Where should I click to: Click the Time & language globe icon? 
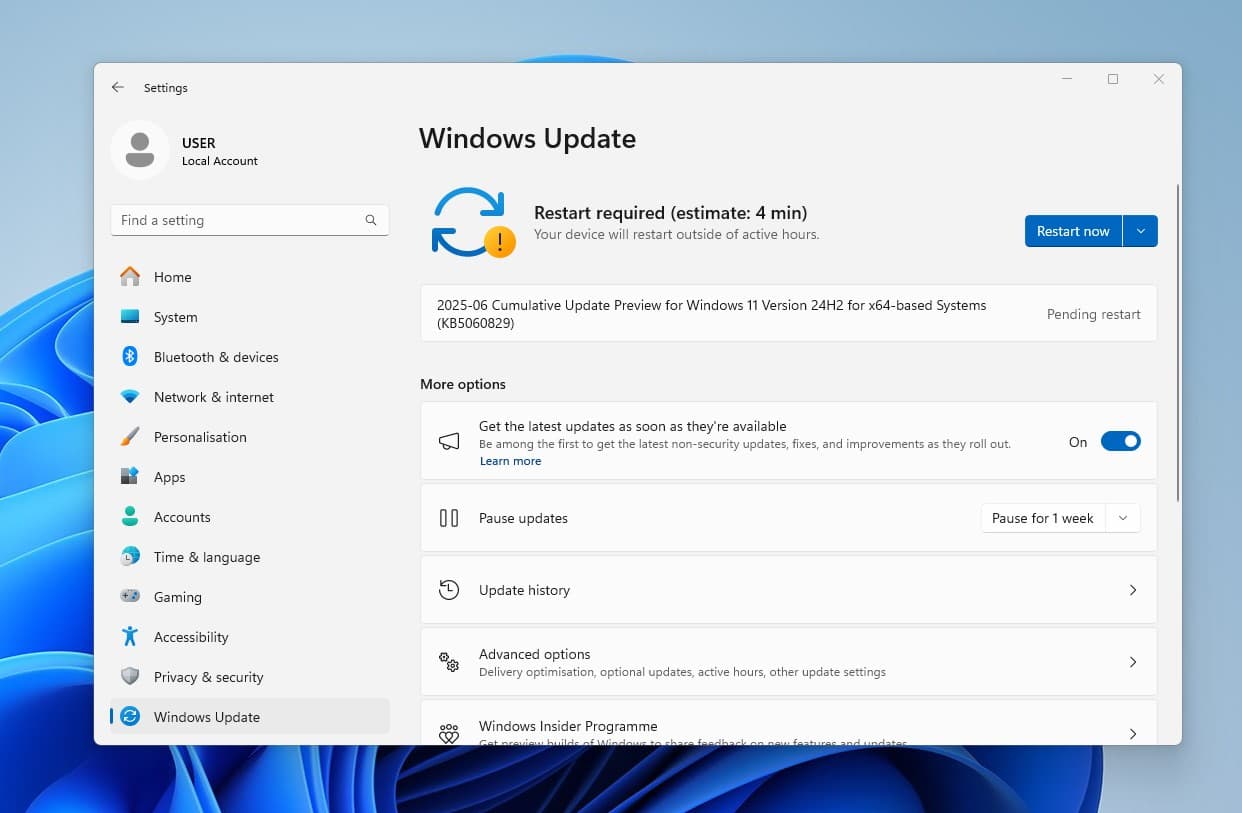pyautogui.click(x=130, y=557)
